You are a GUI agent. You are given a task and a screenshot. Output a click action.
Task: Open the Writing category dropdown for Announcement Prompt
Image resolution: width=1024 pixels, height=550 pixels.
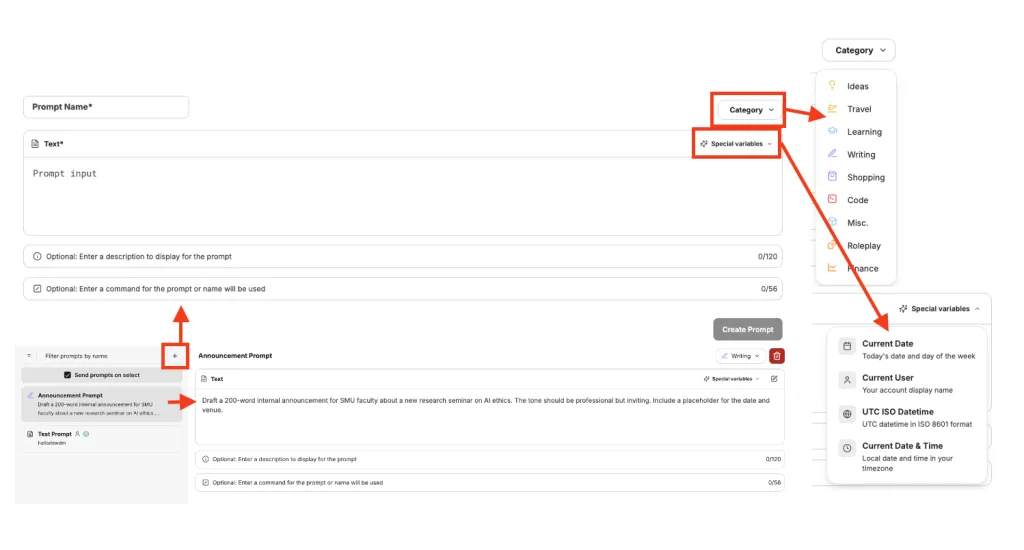pos(741,356)
